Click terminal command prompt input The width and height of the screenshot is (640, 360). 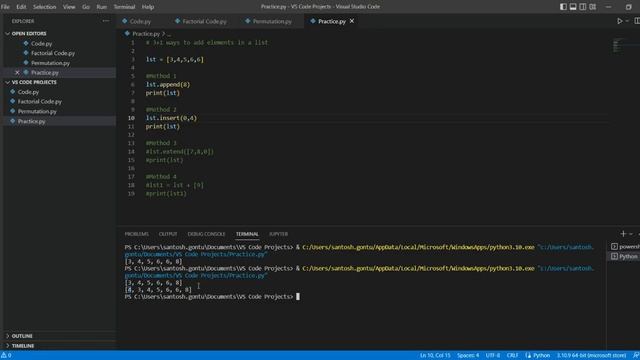[298, 297]
